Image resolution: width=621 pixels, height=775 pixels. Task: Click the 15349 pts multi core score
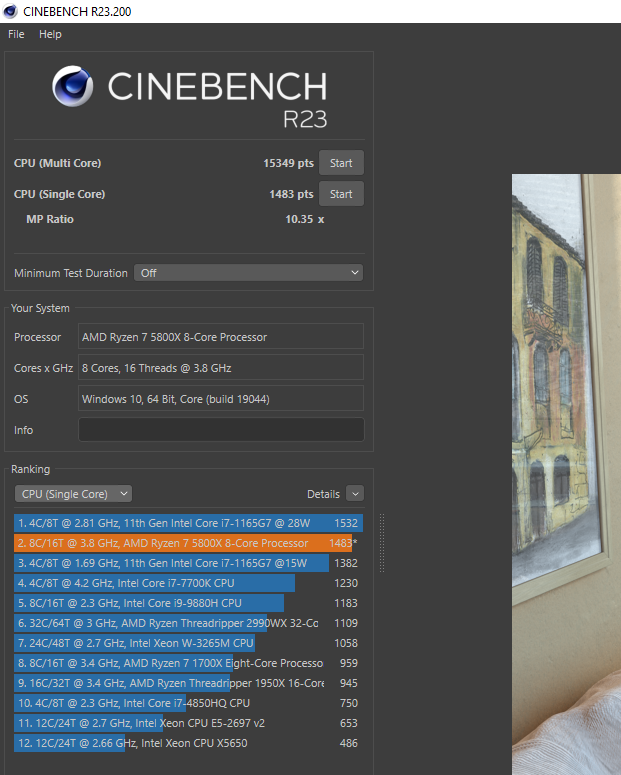click(x=288, y=163)
